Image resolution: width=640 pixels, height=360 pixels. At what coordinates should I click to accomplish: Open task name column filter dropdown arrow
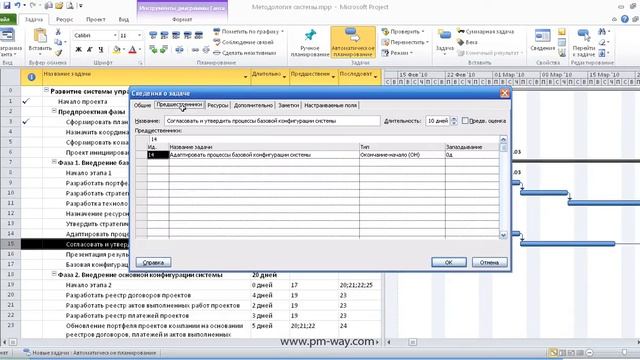[x=245, y=77]
